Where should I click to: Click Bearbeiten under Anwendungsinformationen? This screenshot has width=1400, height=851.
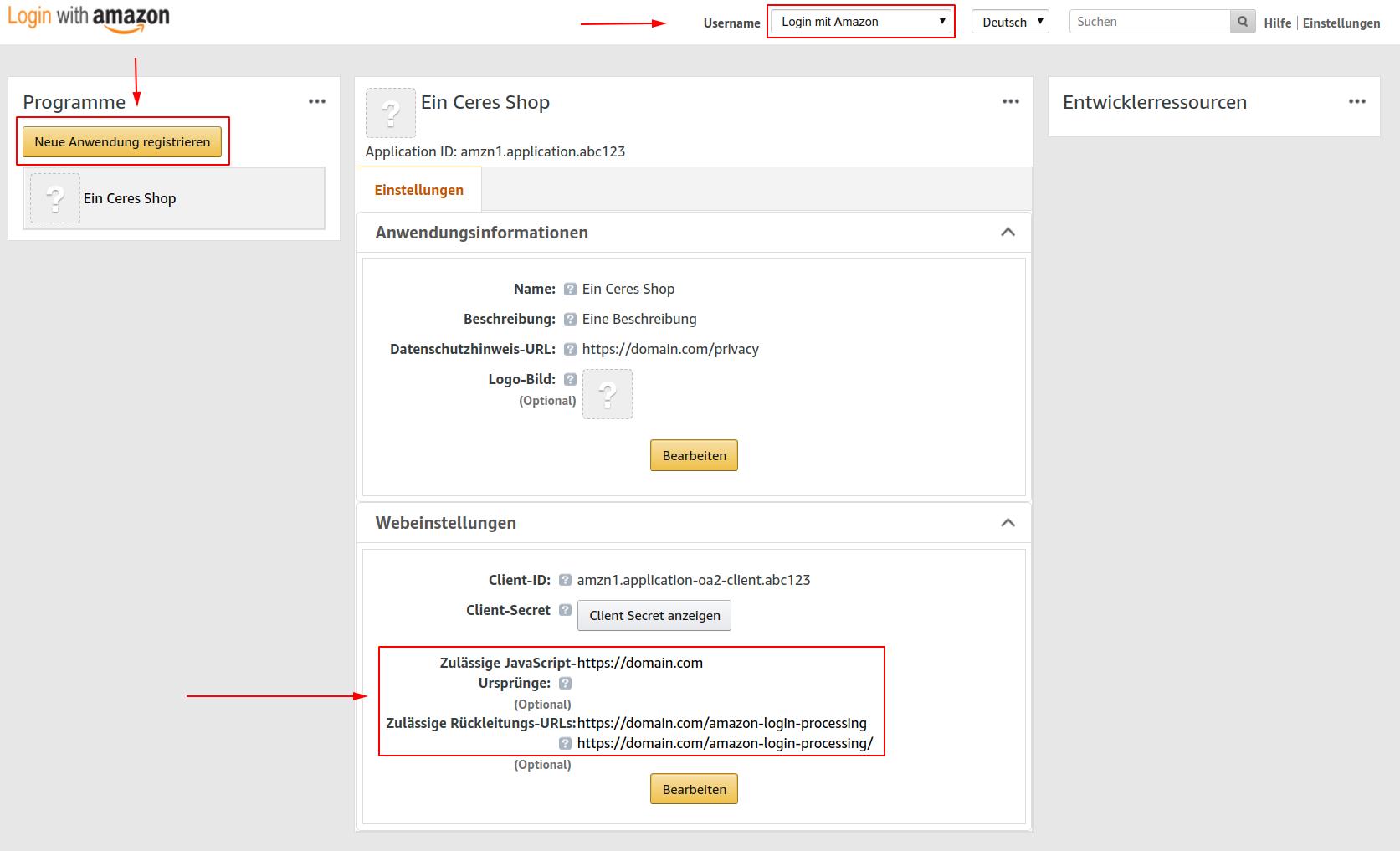tap(694, 455)
